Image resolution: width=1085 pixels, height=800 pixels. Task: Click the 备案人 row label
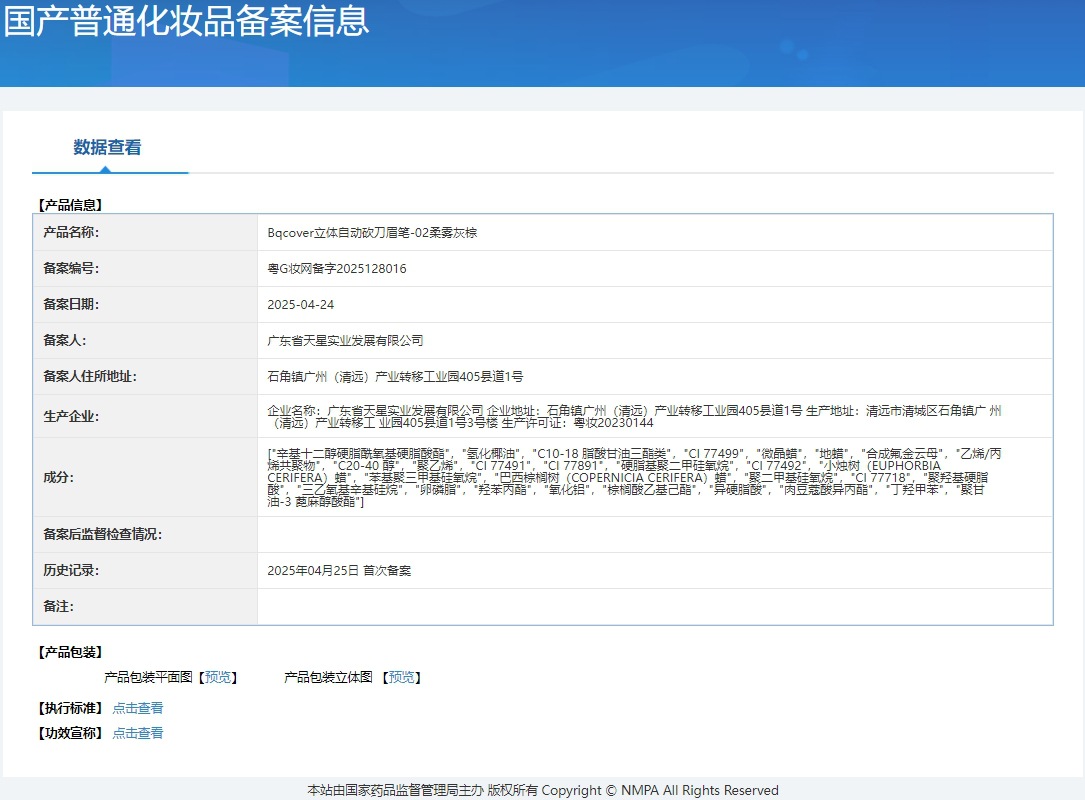click(65, 340)
